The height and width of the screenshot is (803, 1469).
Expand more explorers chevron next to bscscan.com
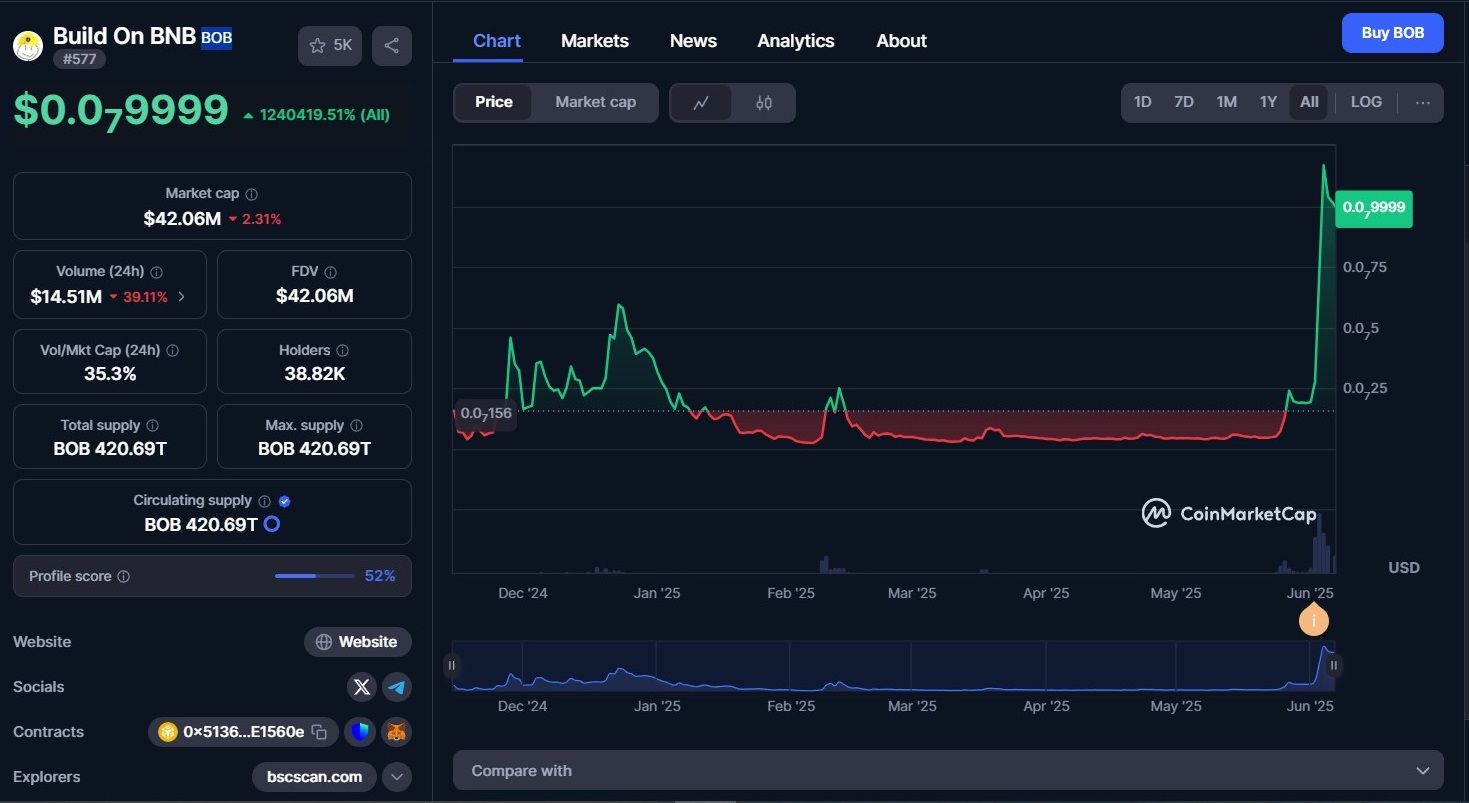397,777
